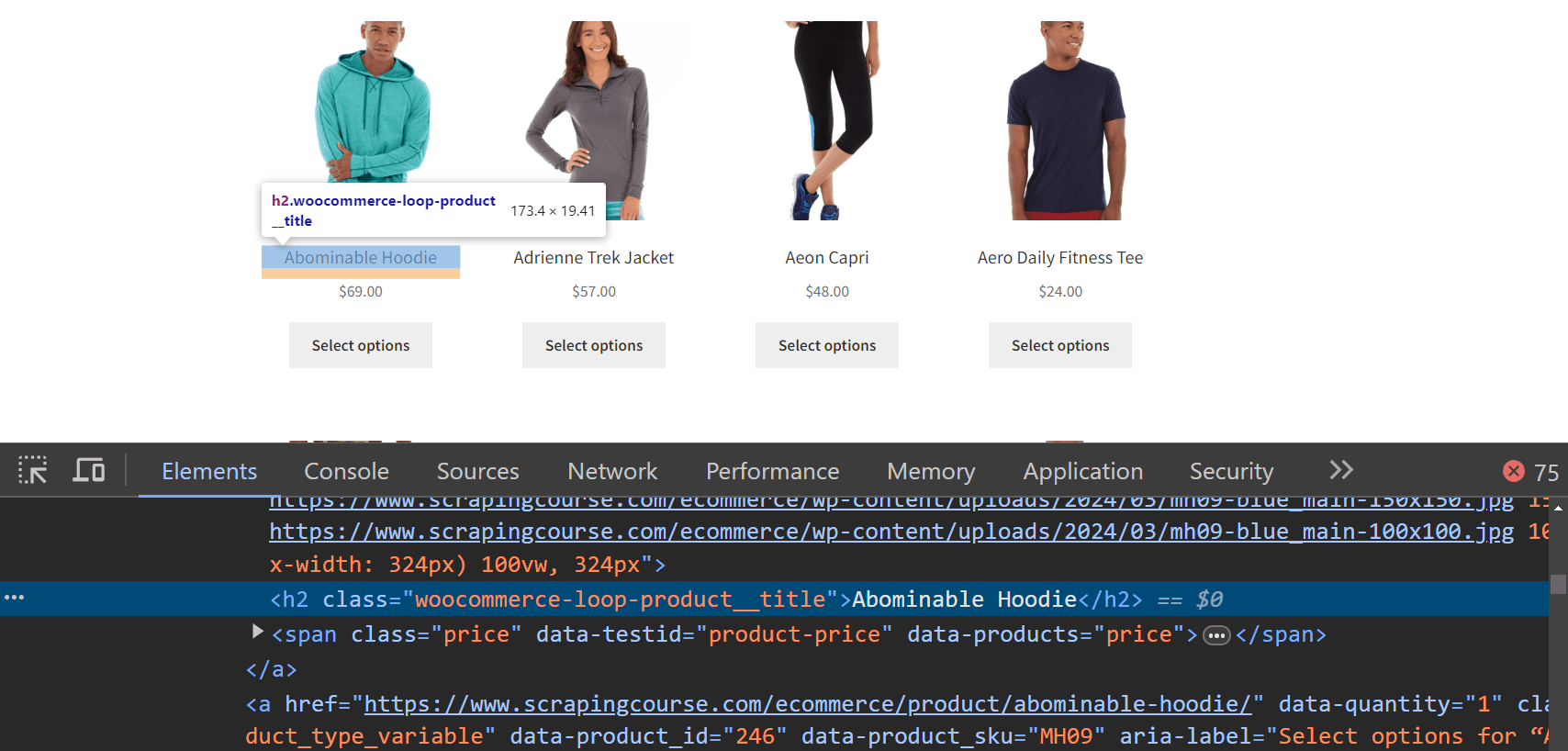This screenshot has height=751, width=1568.
Task: Select options for Aeon Capri
Action: coord(827,345)
